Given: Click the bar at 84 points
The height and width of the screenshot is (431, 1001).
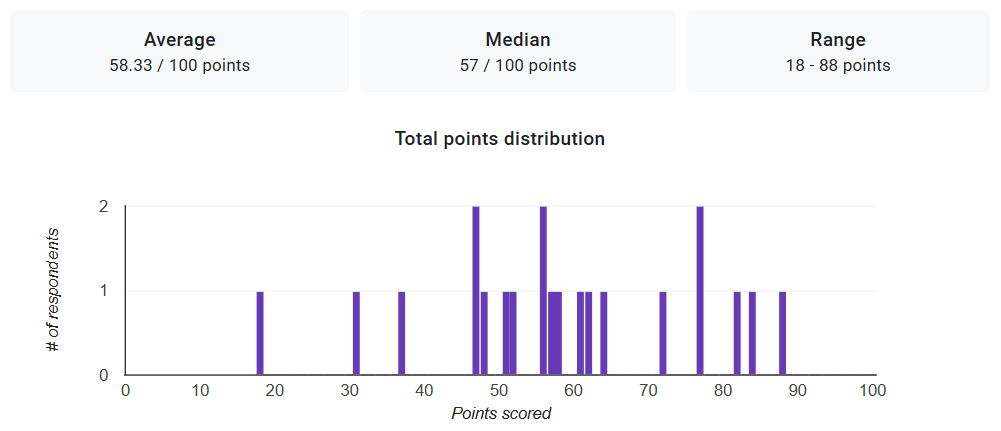Looking at the screenshot, I should tap(752, 334).
